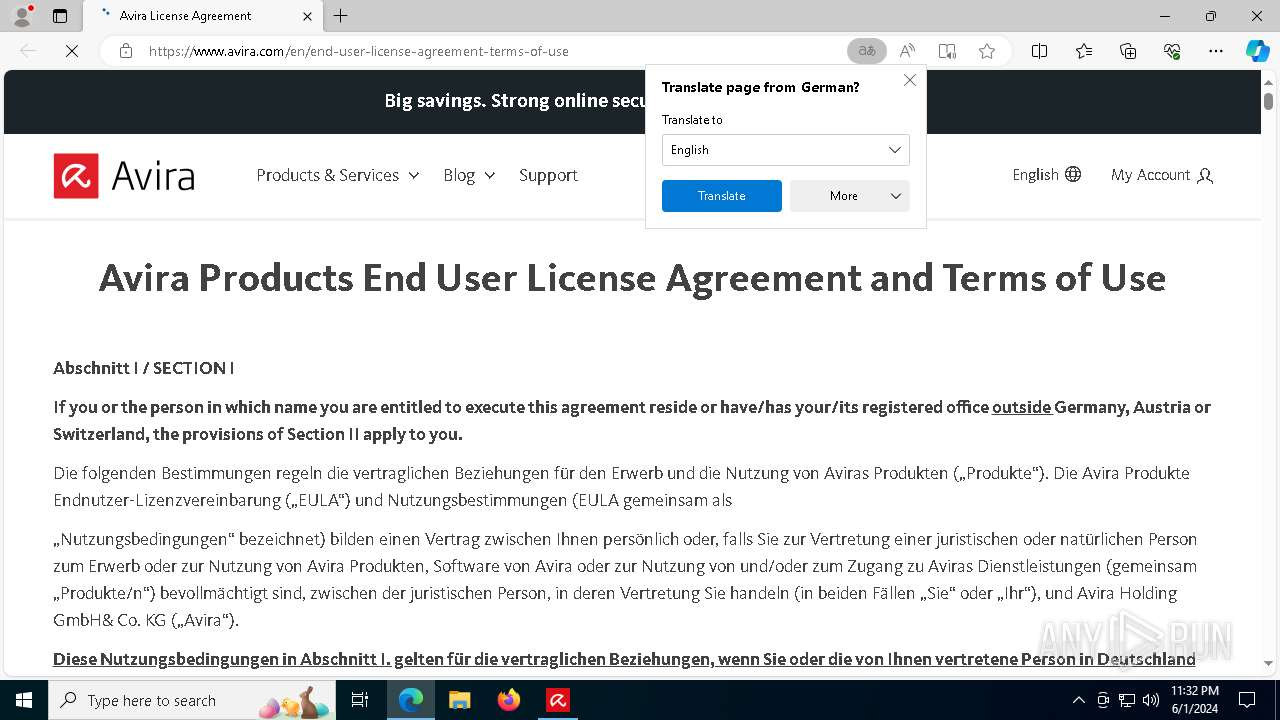Open the Windows Start menu
This screenshot has width=1280, height=720.
23,700
